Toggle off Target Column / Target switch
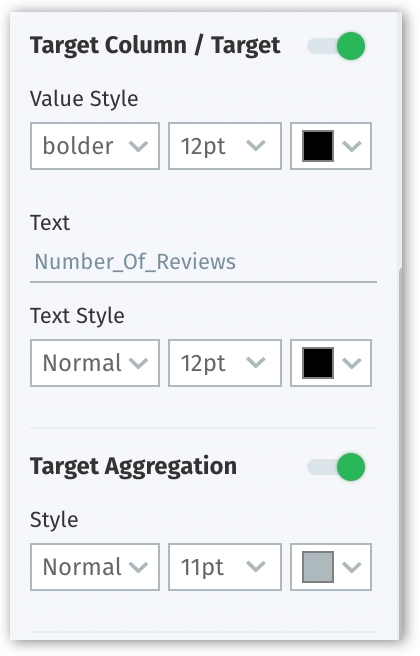Viewport: 420px width, 656px height. coord(336,46)
